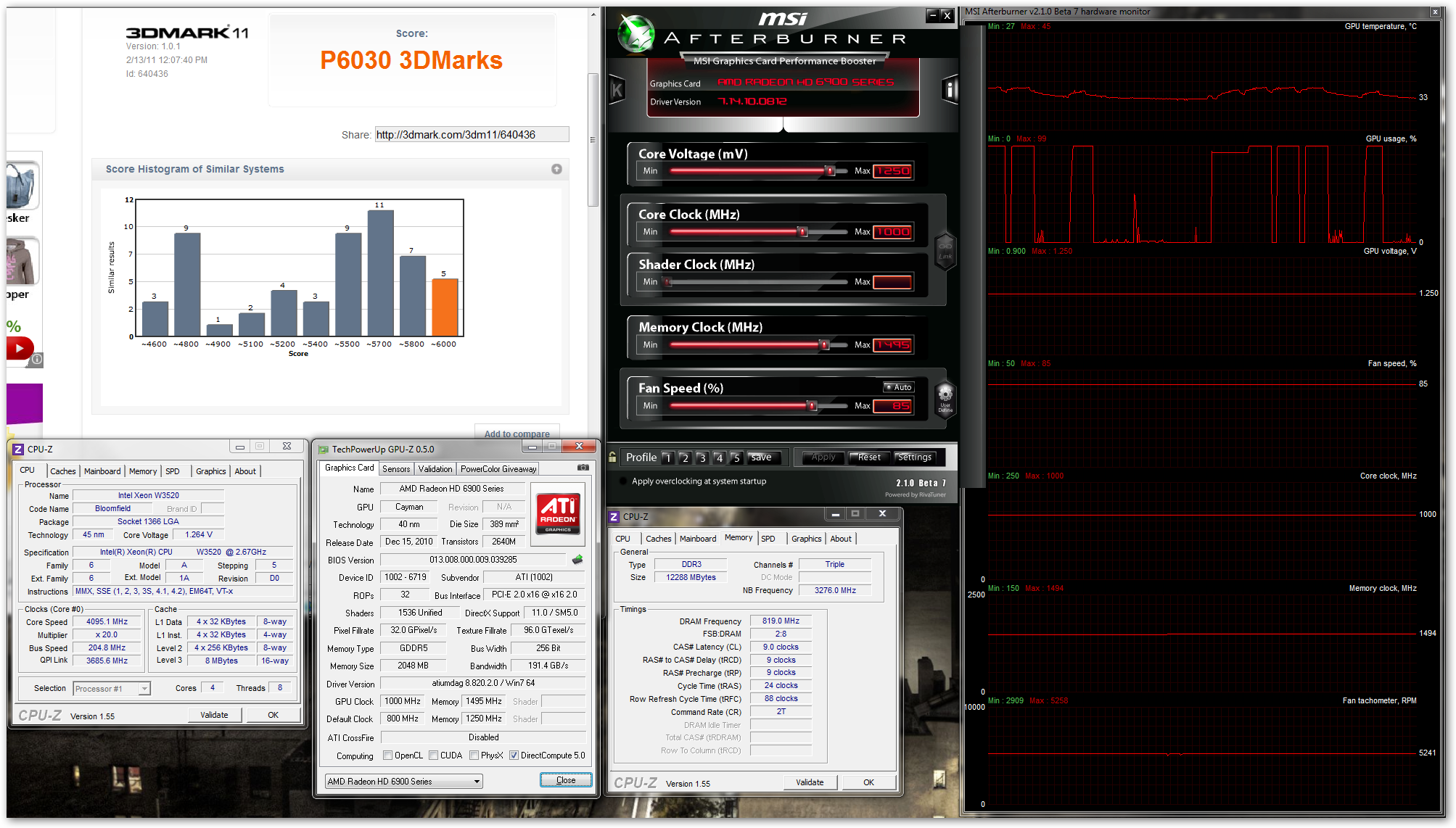Enable Apply overclocking at system startup
The height and width of the screenshot is (828, 1456).
point(623,481)
